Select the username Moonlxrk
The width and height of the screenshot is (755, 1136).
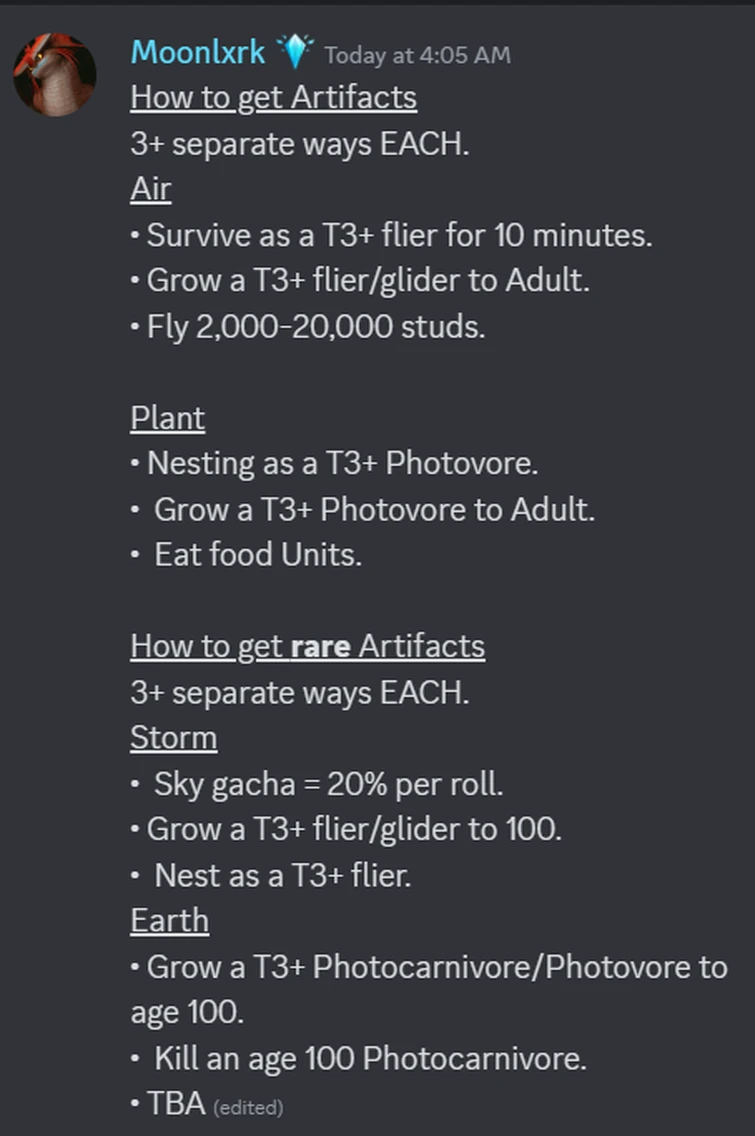[197, 52]
